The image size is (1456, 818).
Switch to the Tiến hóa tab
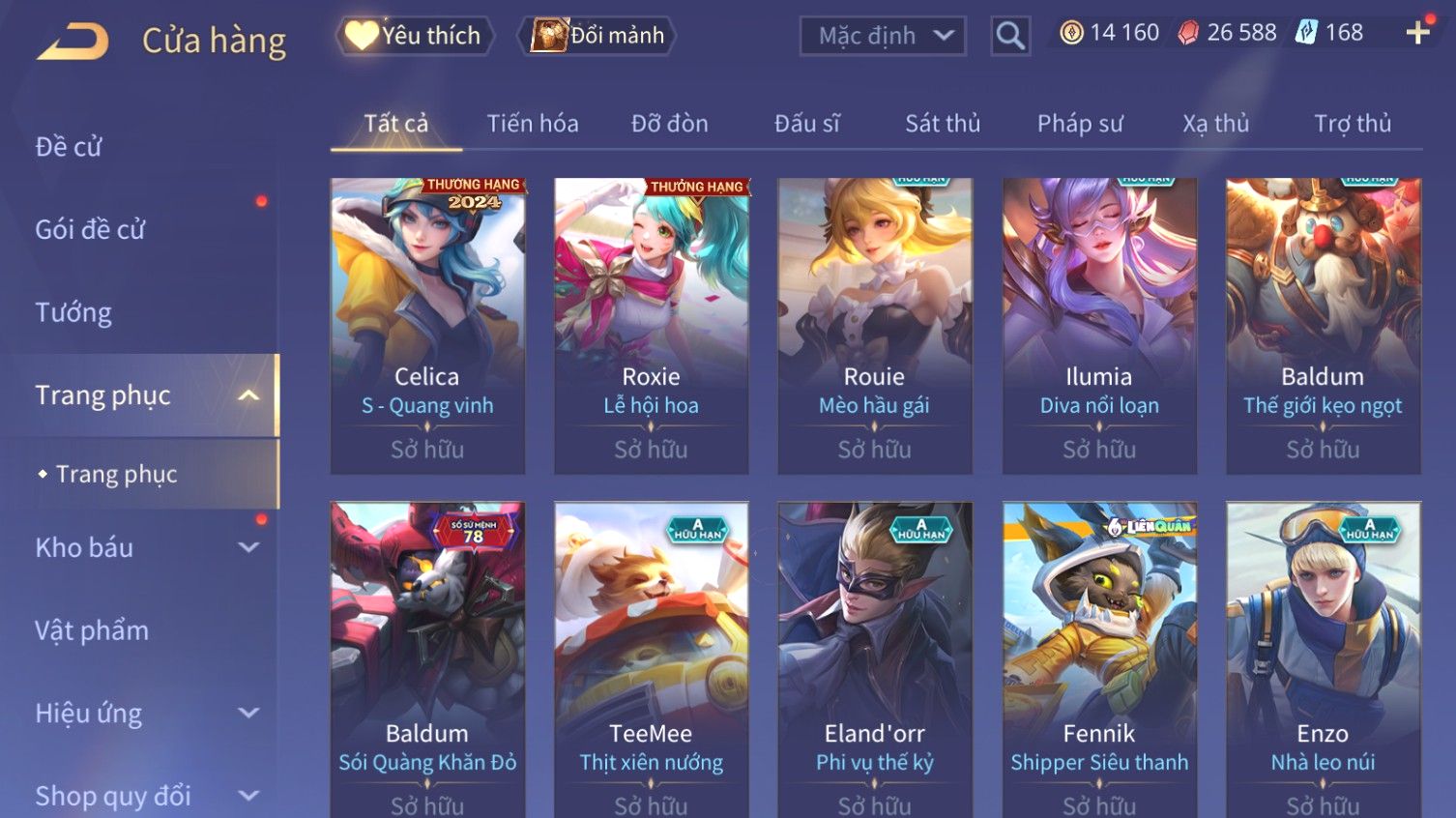(x=533, y=124)
